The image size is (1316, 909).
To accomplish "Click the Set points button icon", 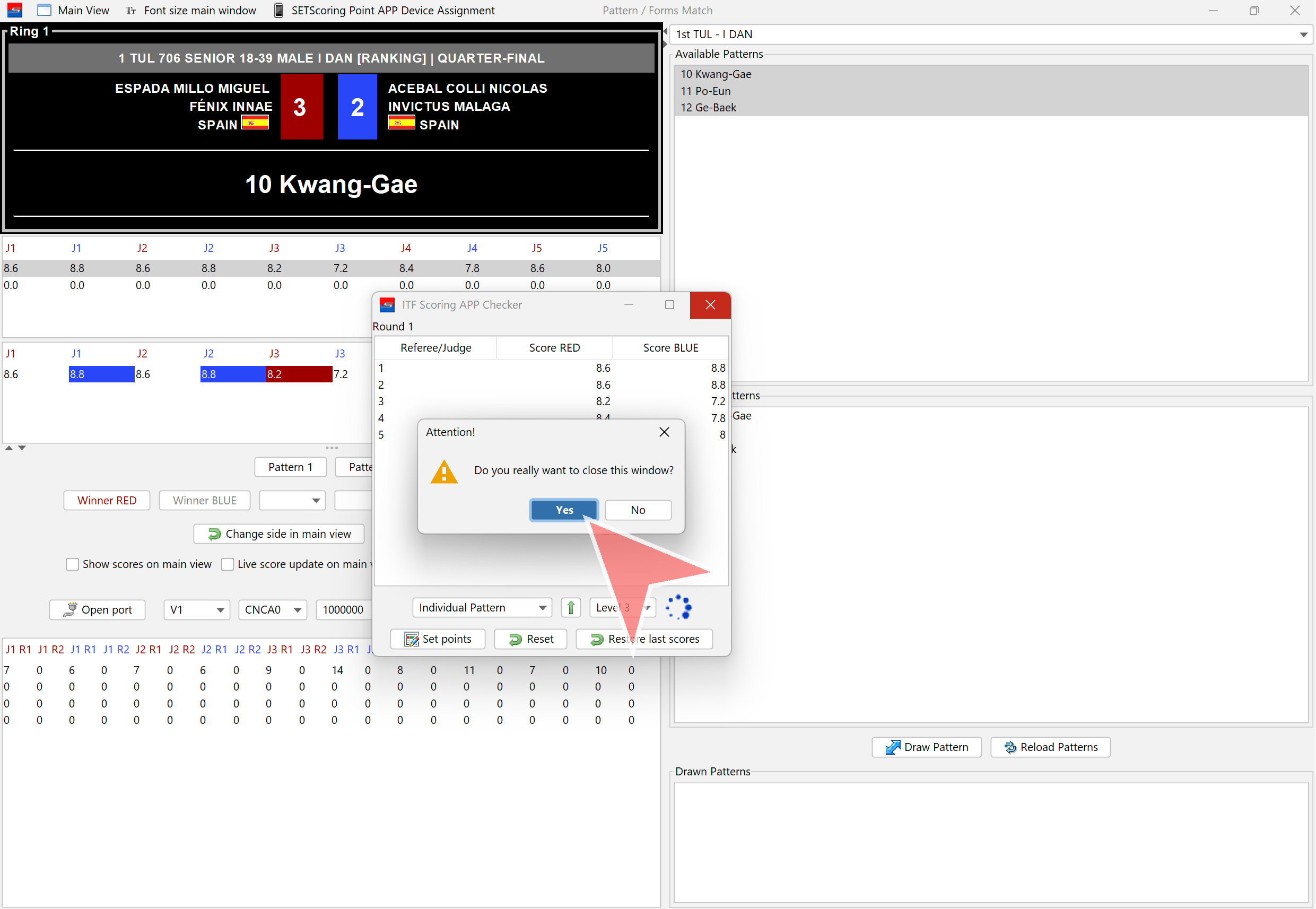I will point(411,639).
